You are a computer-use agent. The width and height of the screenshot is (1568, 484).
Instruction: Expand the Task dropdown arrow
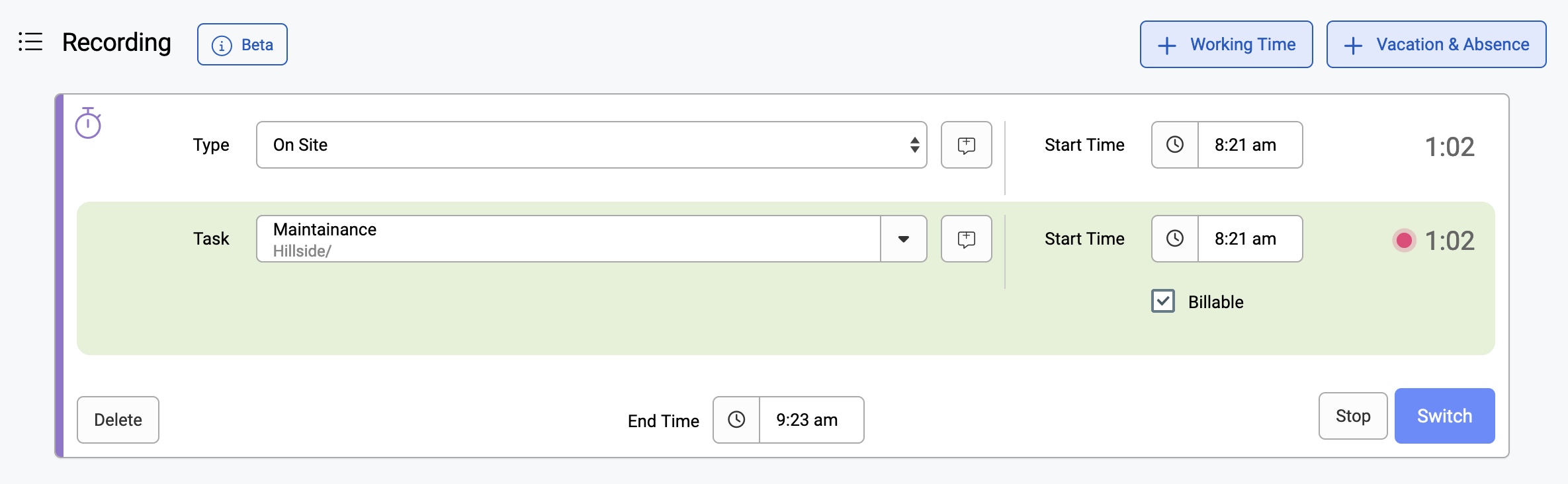click(904, 239)
